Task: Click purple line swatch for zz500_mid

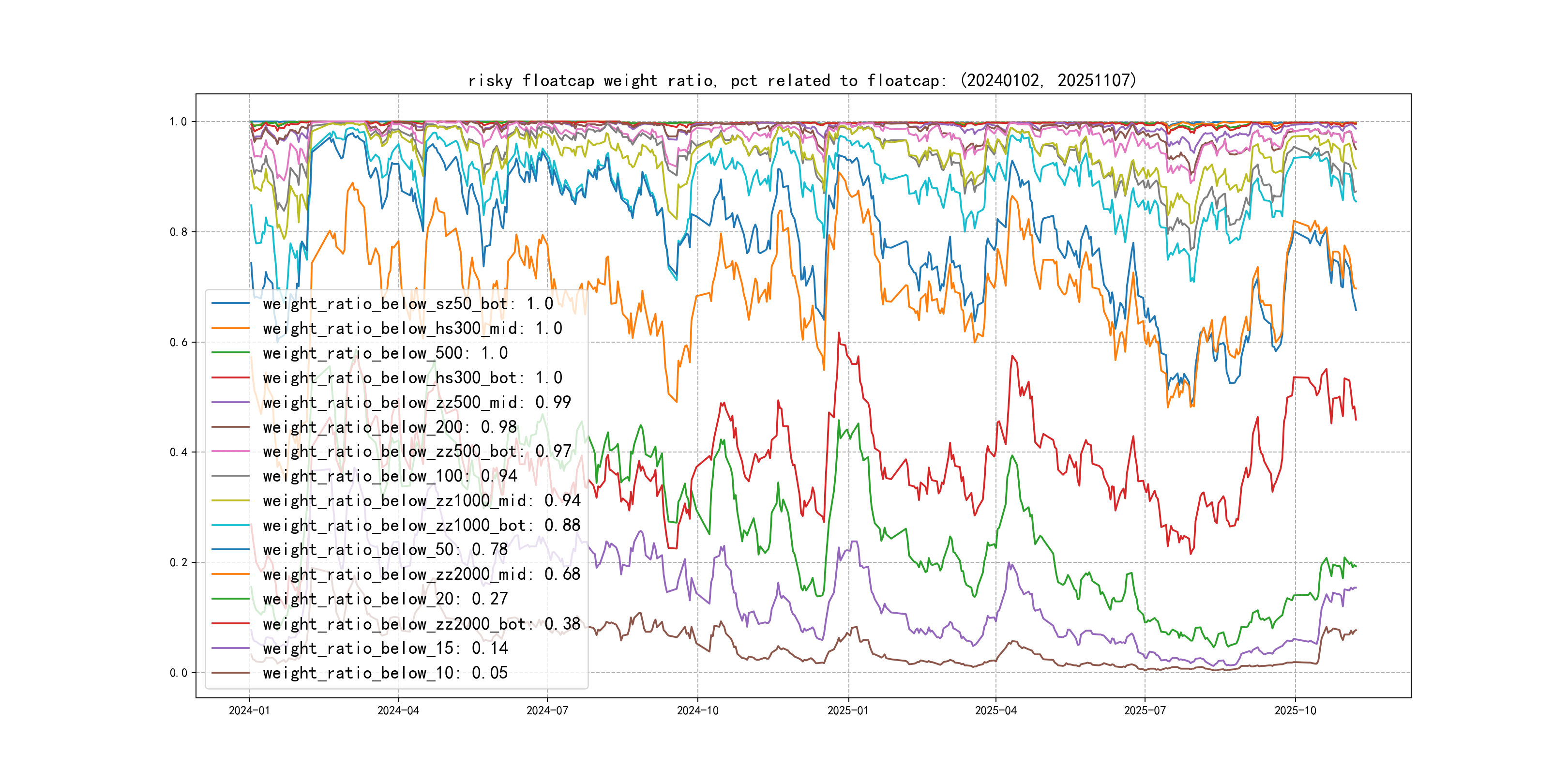Action: pos(231,402)
